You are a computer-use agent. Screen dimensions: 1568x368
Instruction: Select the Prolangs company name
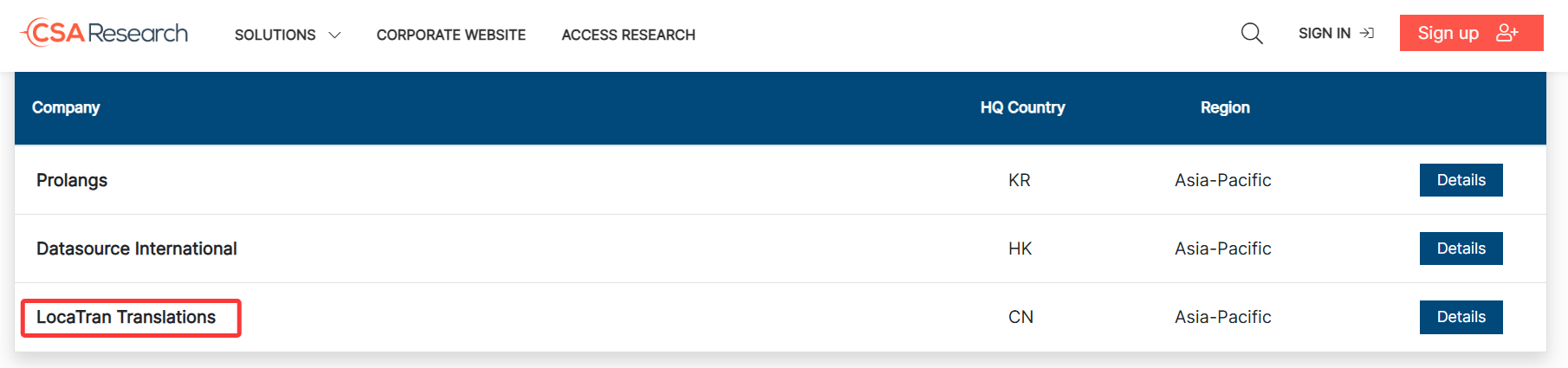point(72,180)
